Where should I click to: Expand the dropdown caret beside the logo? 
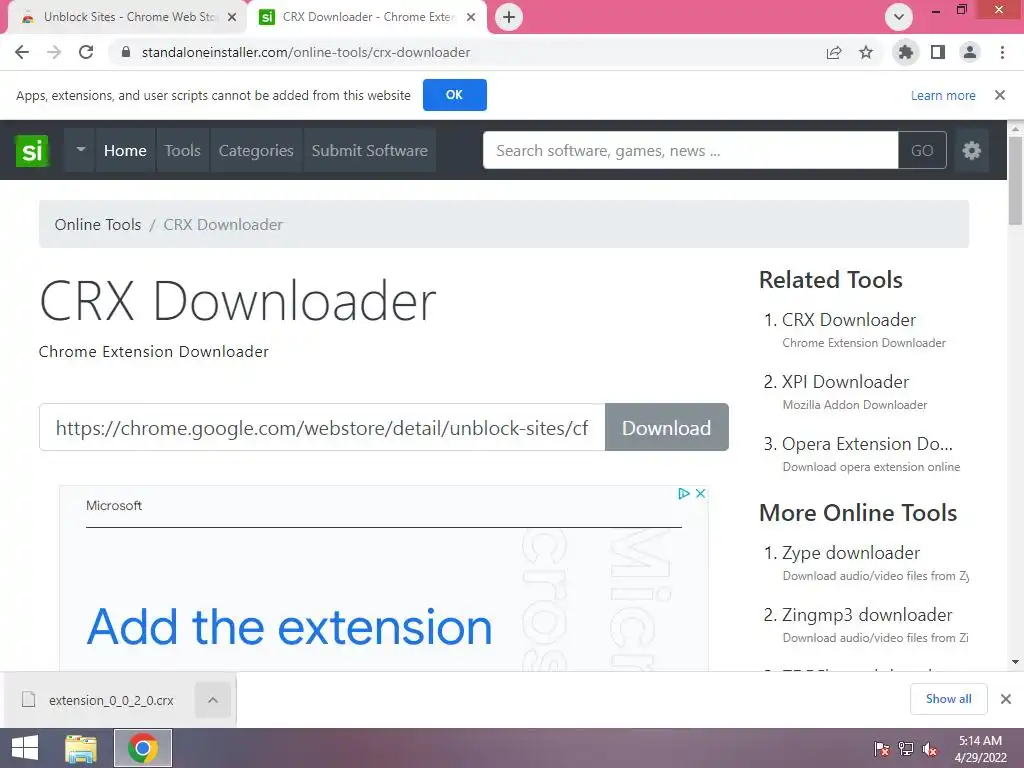pyautogui.click(x=80, y=150)
